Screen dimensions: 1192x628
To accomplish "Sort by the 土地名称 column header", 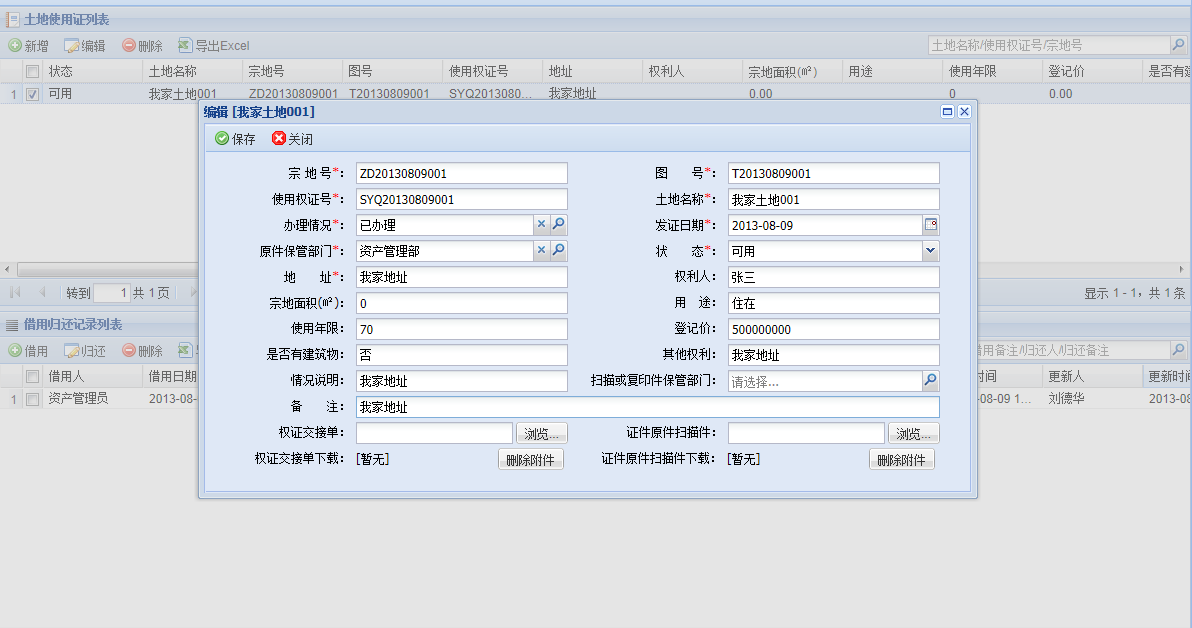I will click(x=192, y=71).
